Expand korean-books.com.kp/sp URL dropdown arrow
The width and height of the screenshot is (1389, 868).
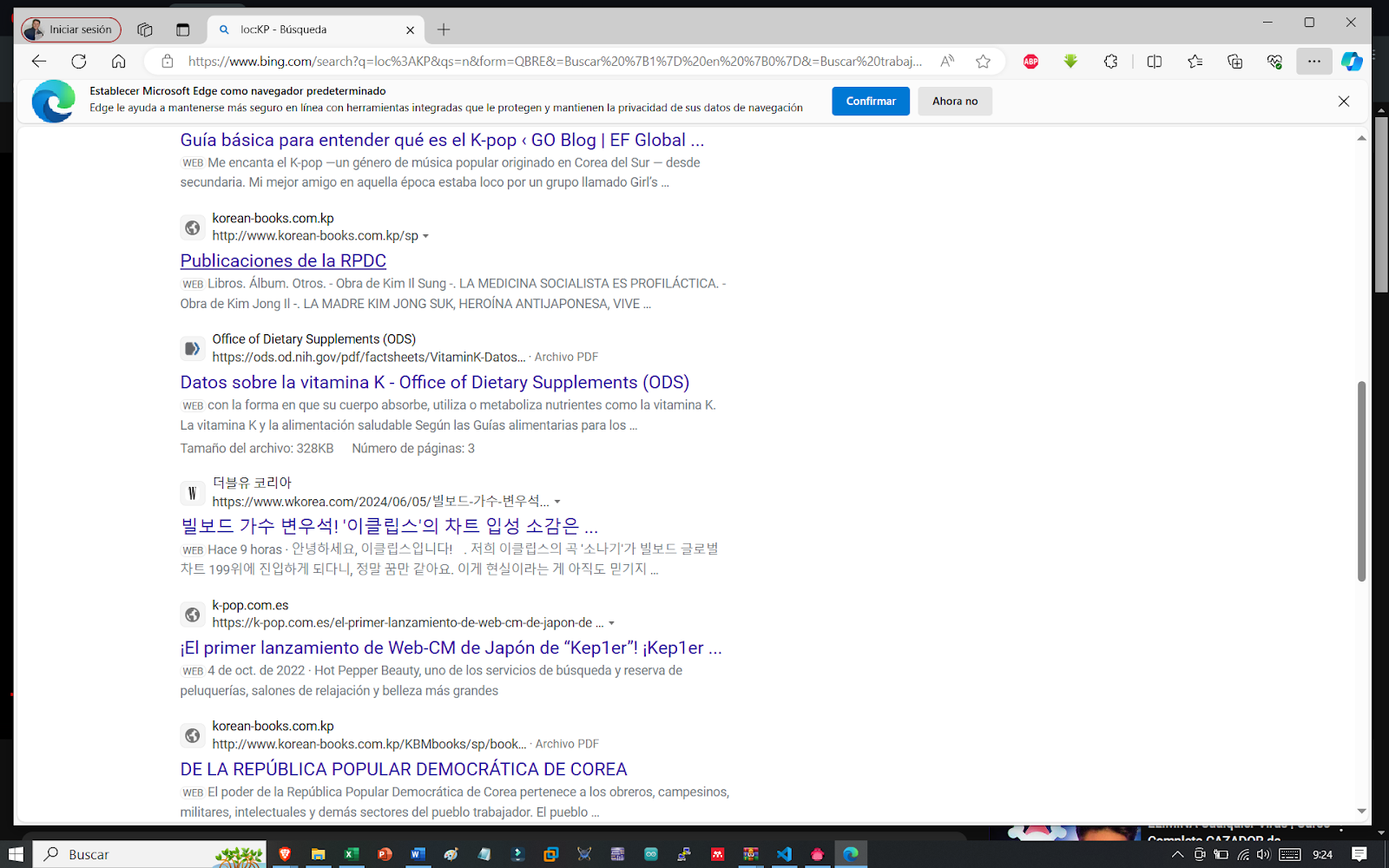(425, 236)
